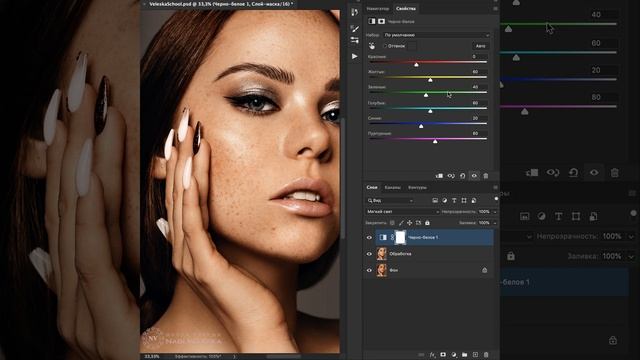Hide the Обработка layer
The image size is (640, 360).
tap(369, 254)
